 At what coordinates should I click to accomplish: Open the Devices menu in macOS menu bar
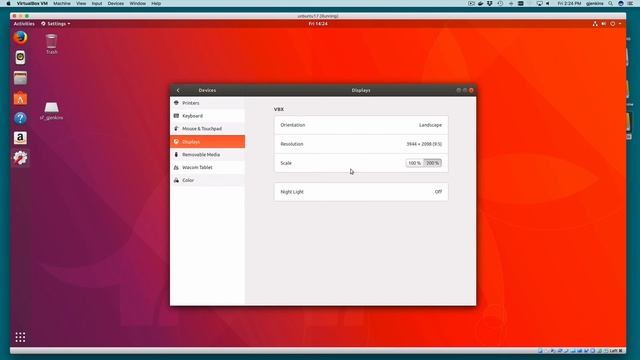pos(116,3)
